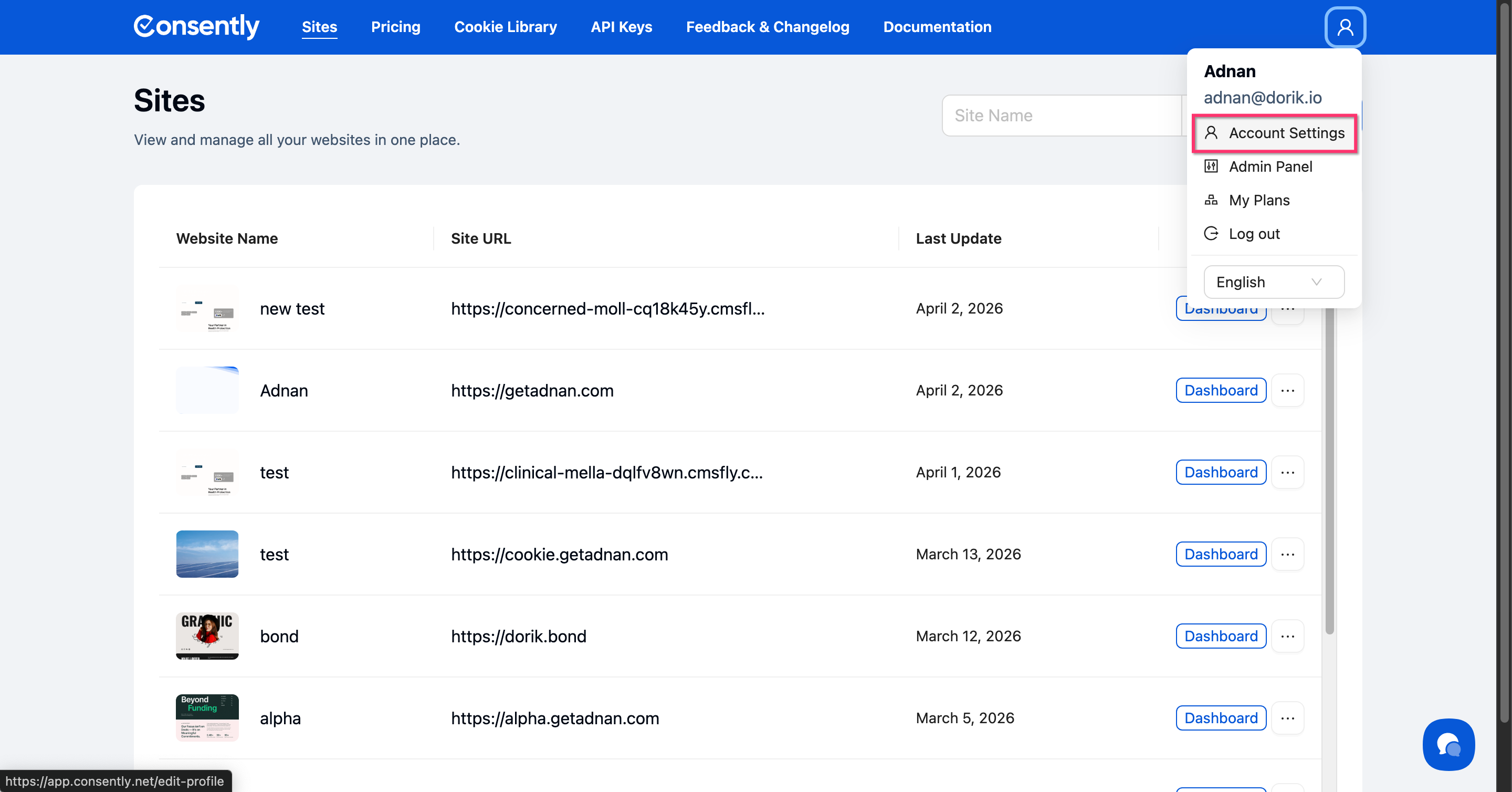Click the Log out arrow icon
The width and height of the screenshot is (1512, 792).
pyautogui.click(x=1211, y=234)
